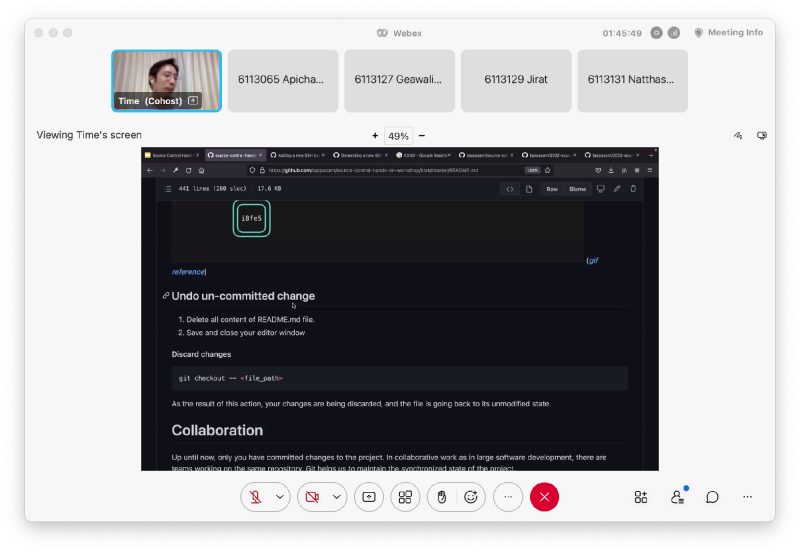Viewport: 800px width, 552px height.
Task: Open the chat panel
Action: pos(712,497)
